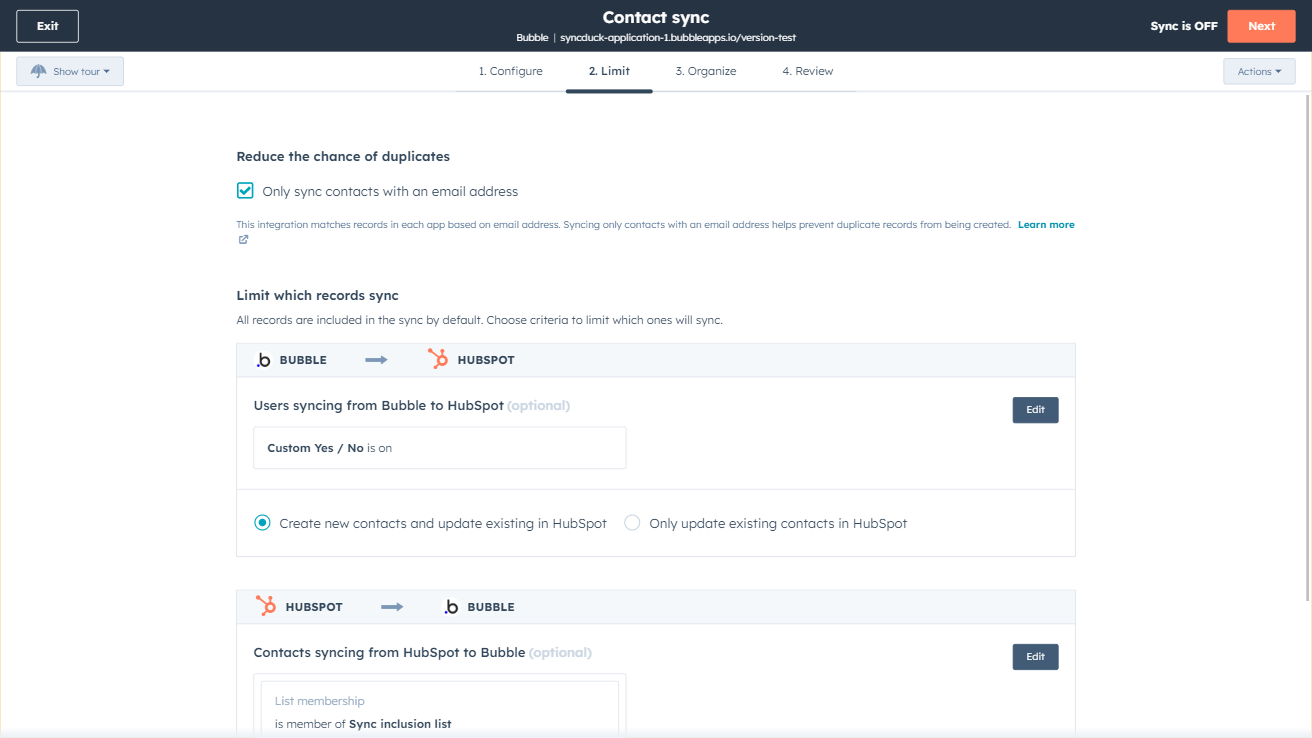
Task: Go to the 1. Configure step tab
Action: pyautogui.click(x=510, y=71)
